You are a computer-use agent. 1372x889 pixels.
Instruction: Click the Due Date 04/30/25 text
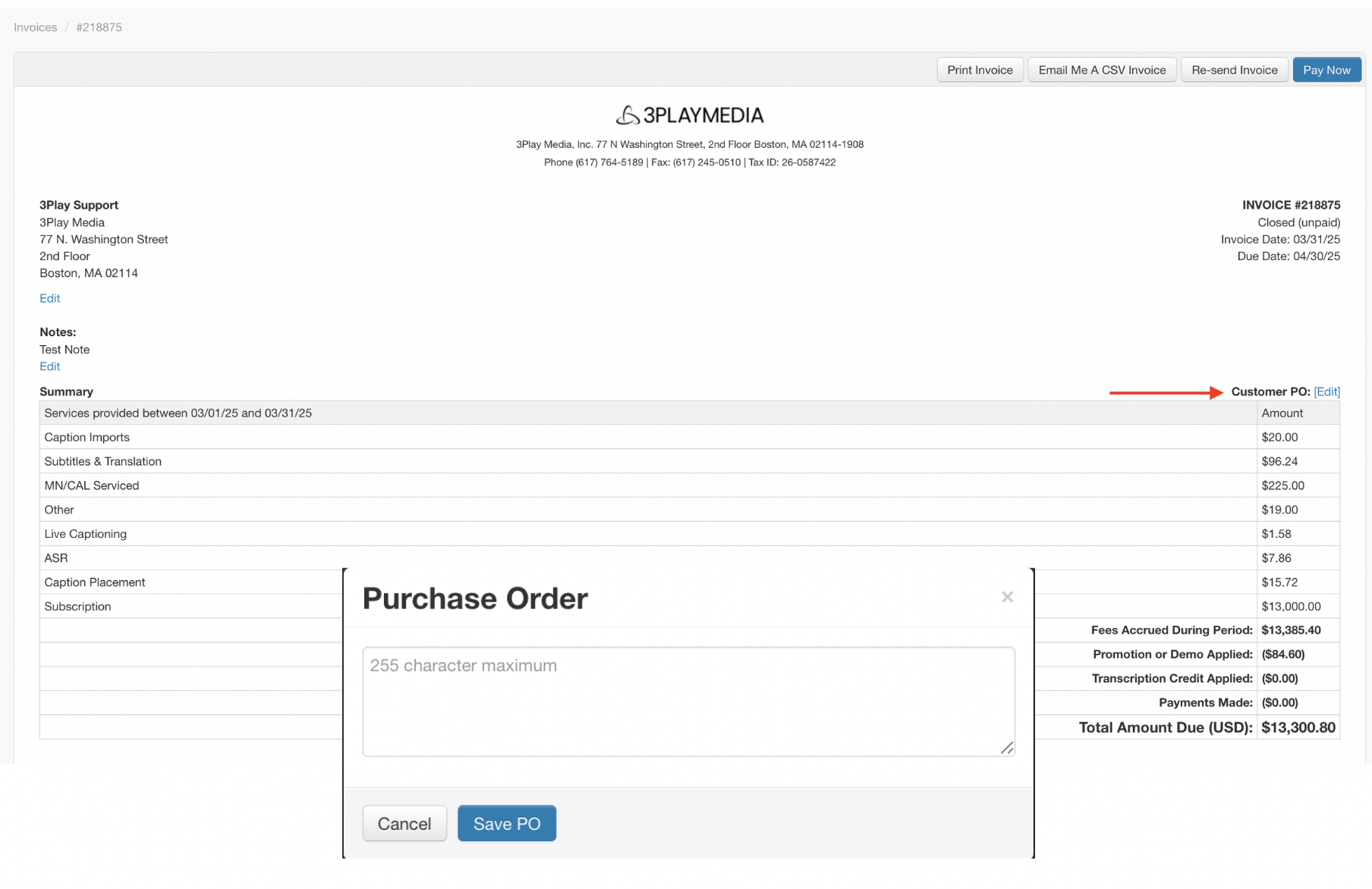coord(1289,256)
